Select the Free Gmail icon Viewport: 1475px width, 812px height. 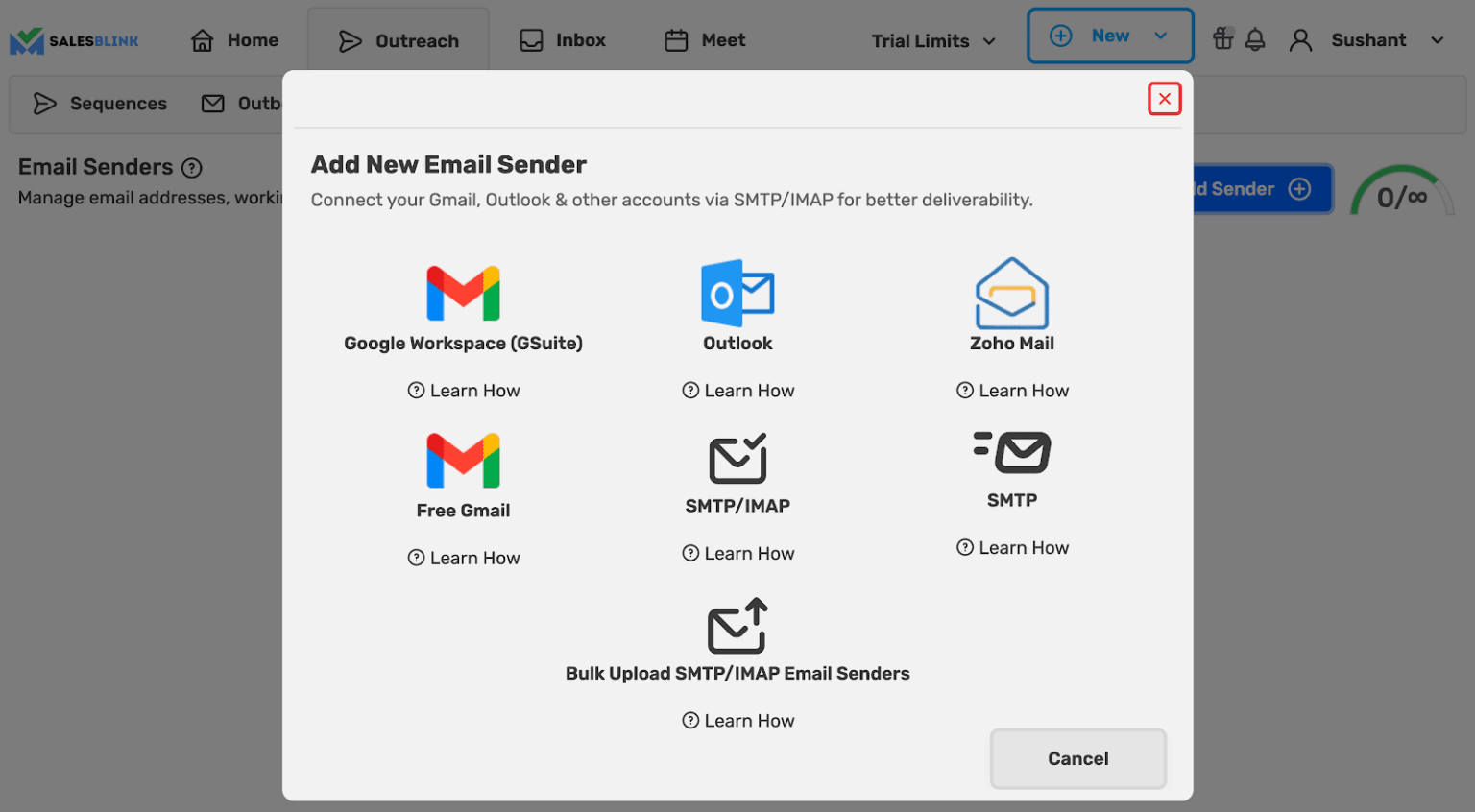tap(463, 461)
